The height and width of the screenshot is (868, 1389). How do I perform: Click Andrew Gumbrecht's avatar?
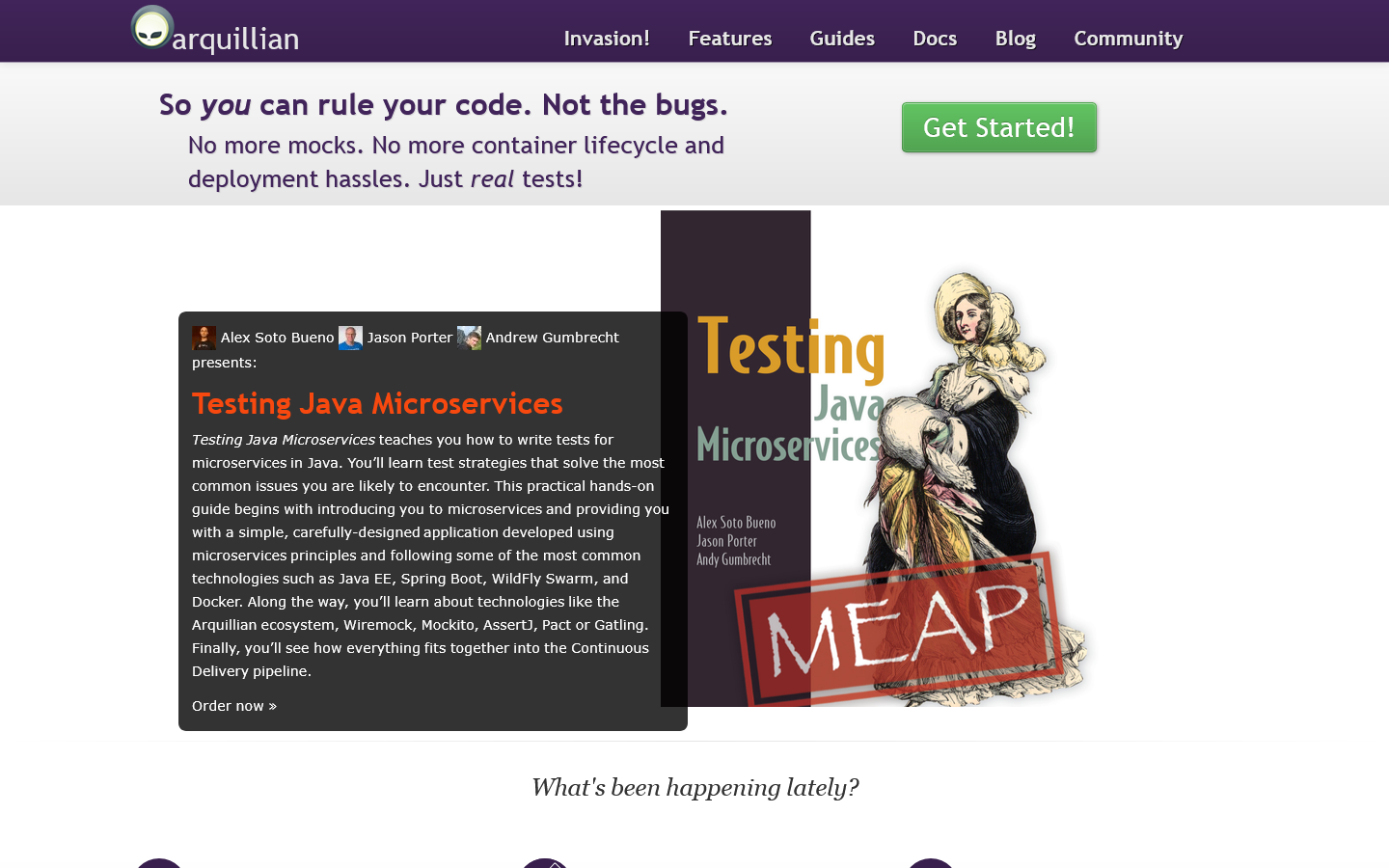point(469,338)
